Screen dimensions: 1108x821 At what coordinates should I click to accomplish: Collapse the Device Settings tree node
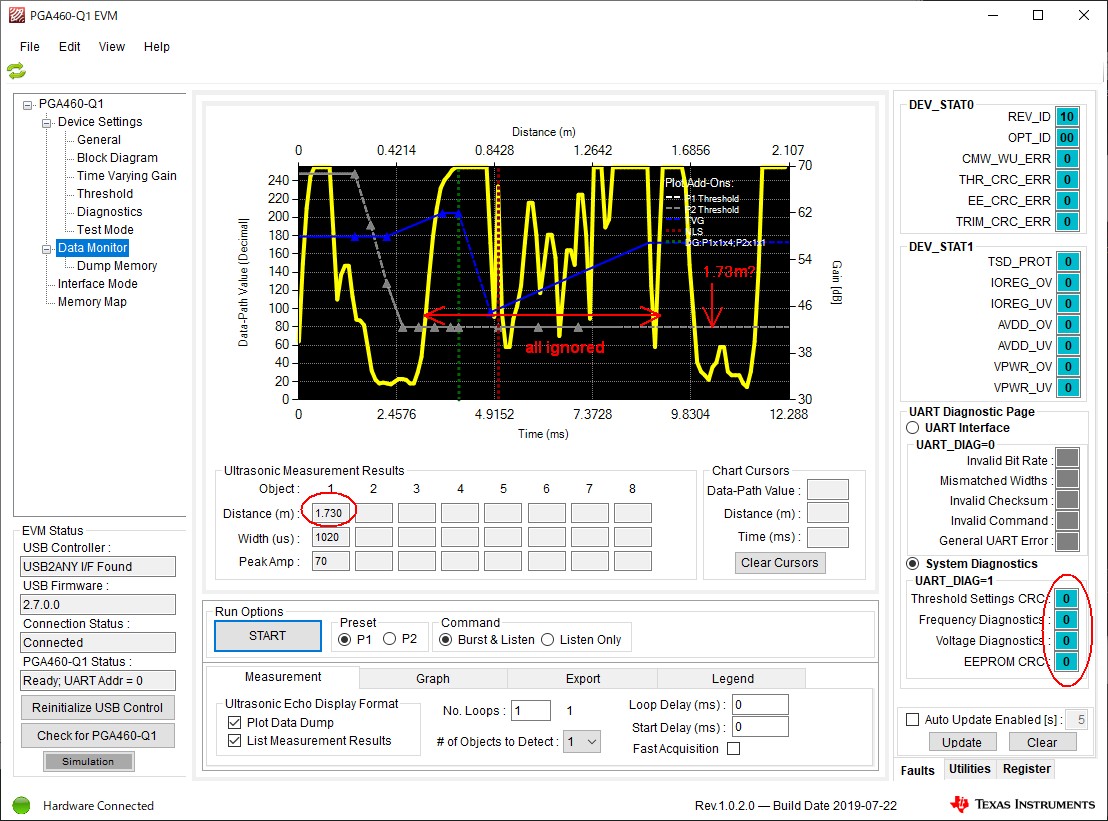(47, 123)
